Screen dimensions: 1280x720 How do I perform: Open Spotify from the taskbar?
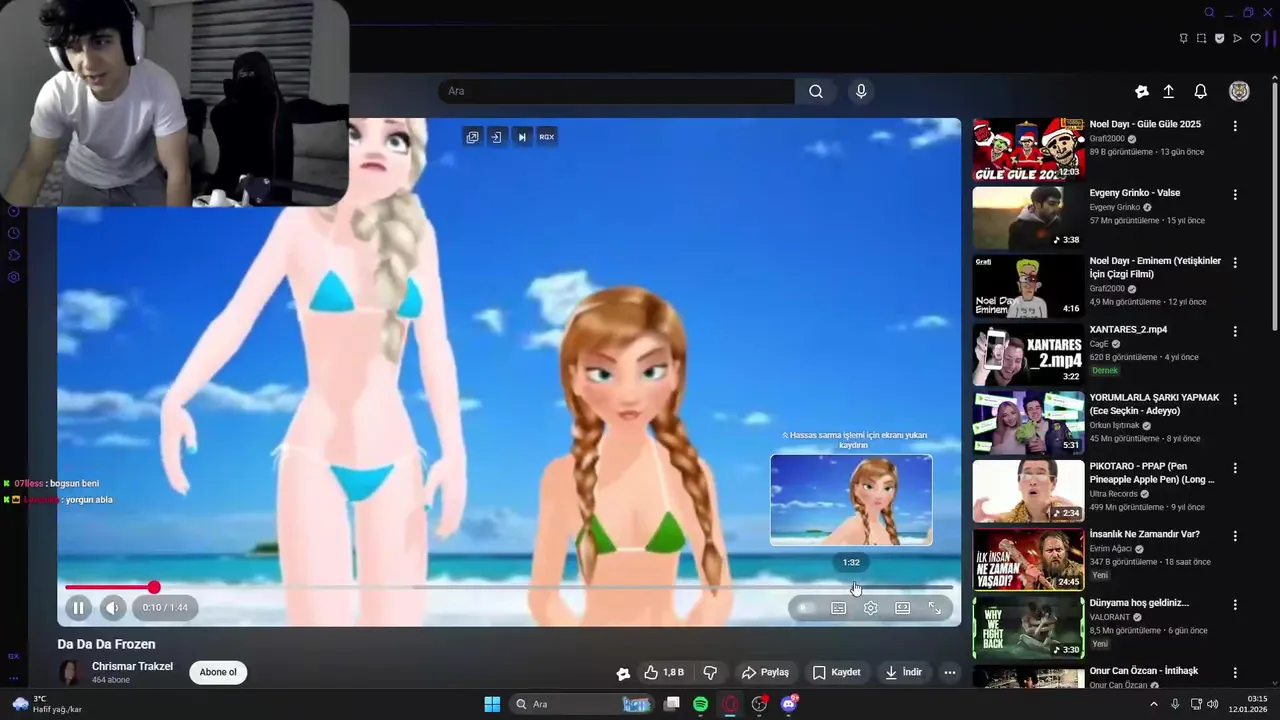(701, 704)
